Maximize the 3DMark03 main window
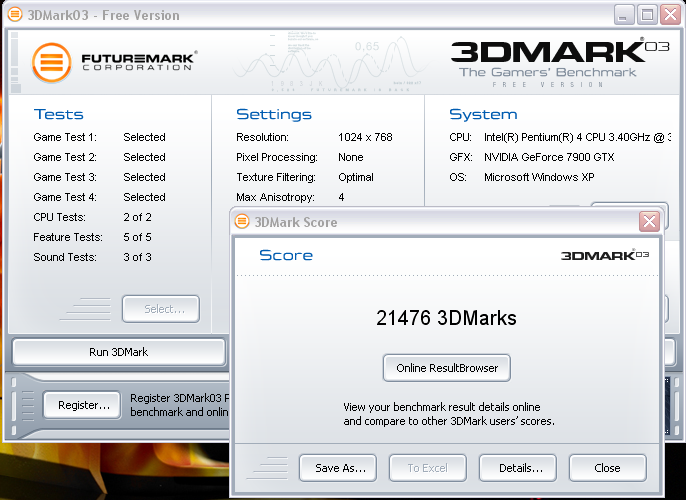The width and height of the screenshot is (686, 500). (x=647, y=15)
